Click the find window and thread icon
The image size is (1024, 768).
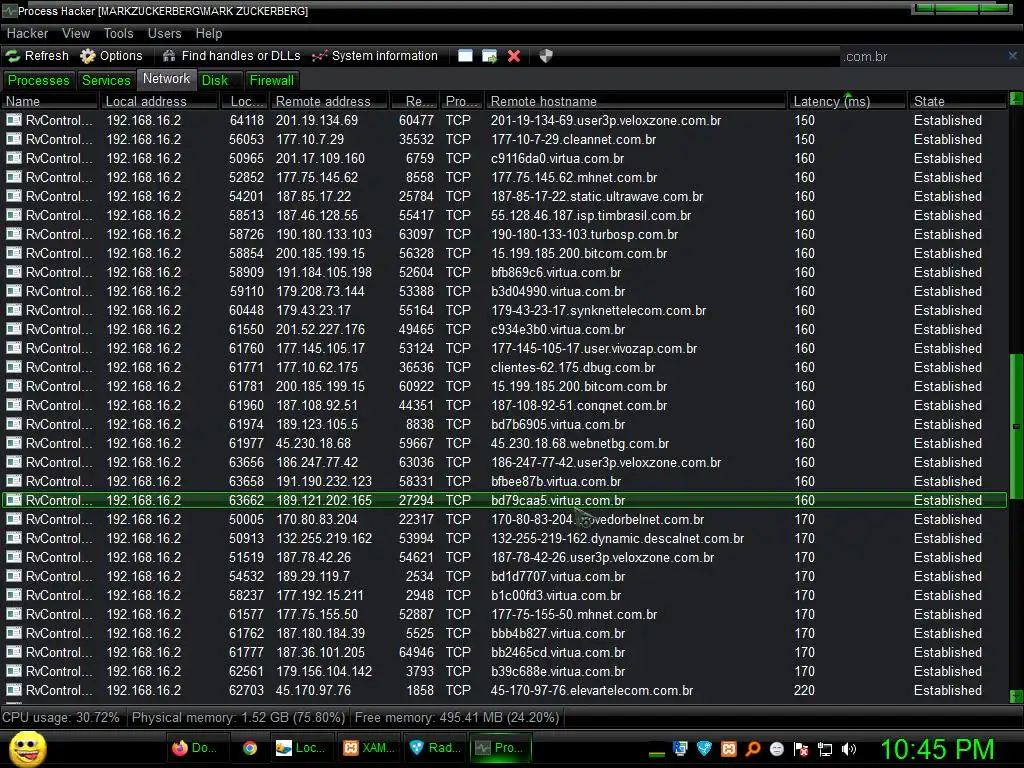click(x=489, y=56)
